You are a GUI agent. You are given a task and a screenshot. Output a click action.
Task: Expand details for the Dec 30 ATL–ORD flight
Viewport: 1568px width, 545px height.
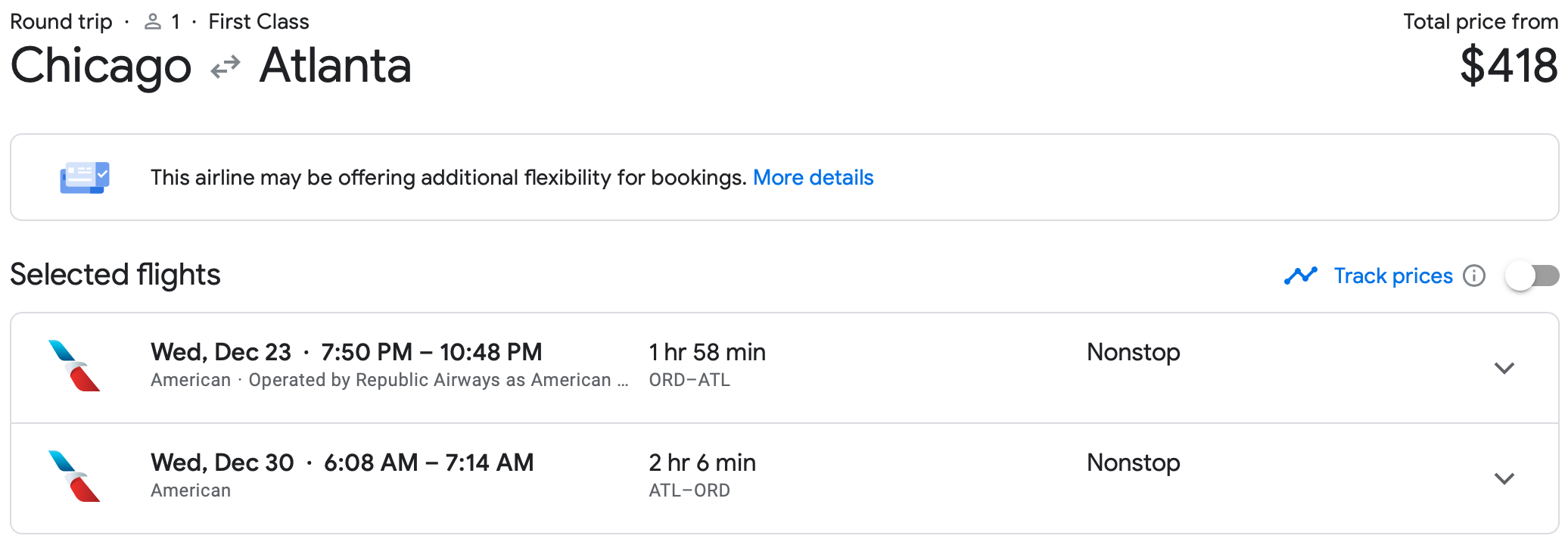[1504, 479]
